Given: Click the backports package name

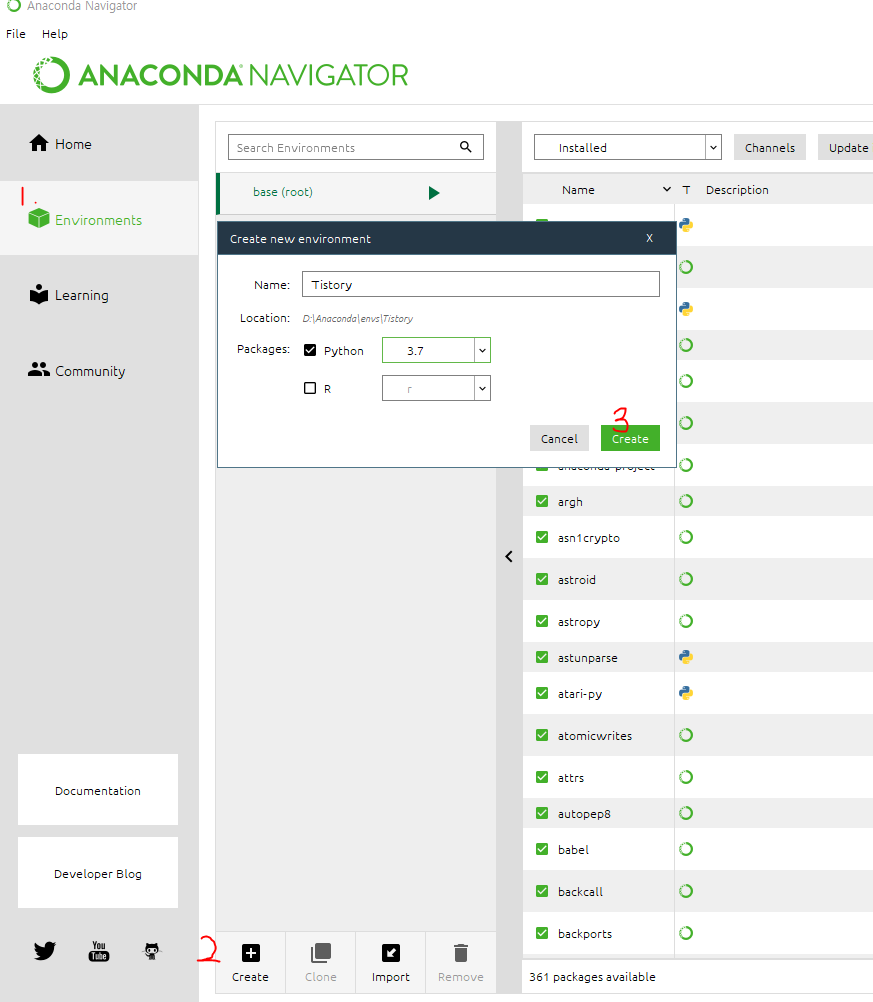Looking at the screenshot, I should [585, 934].
